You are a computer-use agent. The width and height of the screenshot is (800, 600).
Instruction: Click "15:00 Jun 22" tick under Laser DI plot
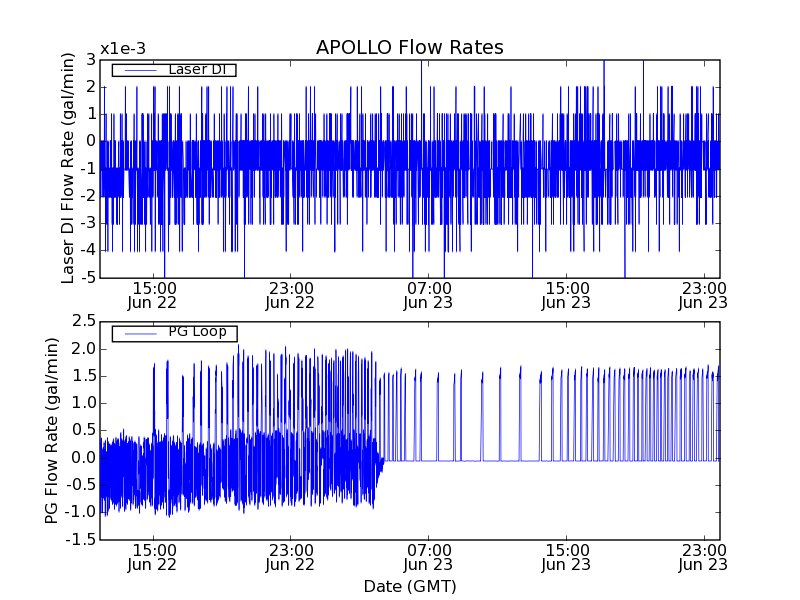pyautogui.click(x=152, y=296)
